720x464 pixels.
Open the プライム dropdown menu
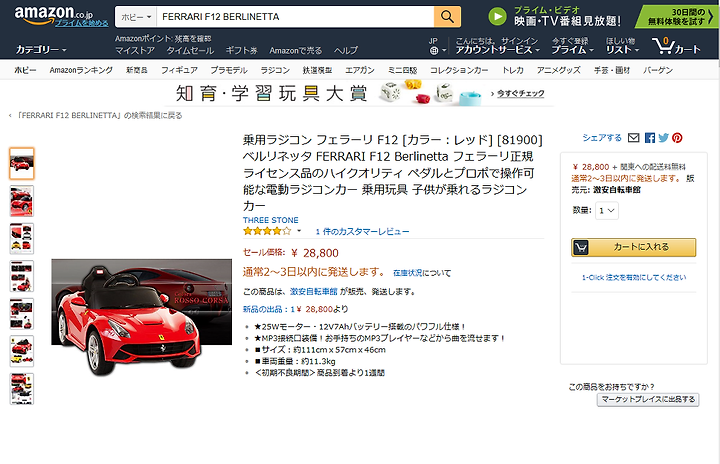[572, 45]
